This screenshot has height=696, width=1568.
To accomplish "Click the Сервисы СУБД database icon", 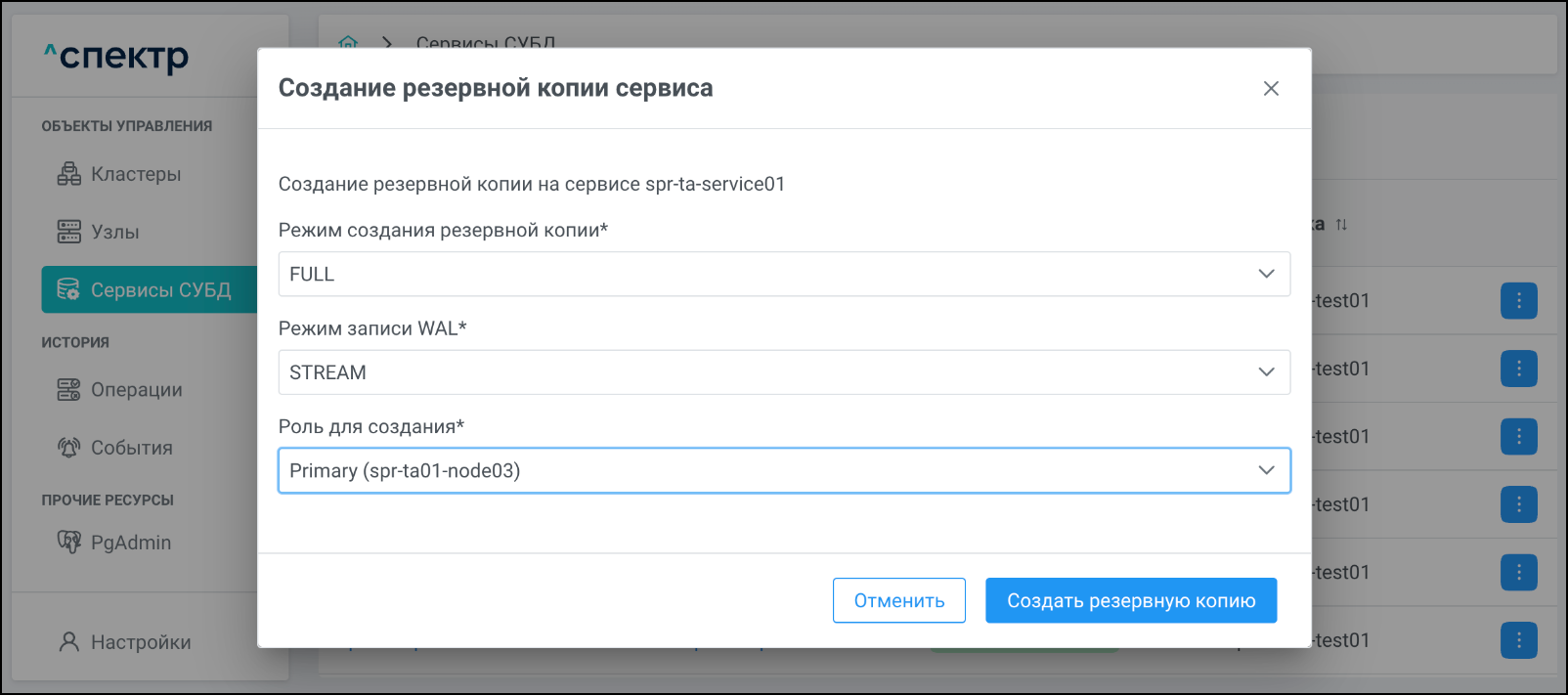I will click(x=68, y=289).
